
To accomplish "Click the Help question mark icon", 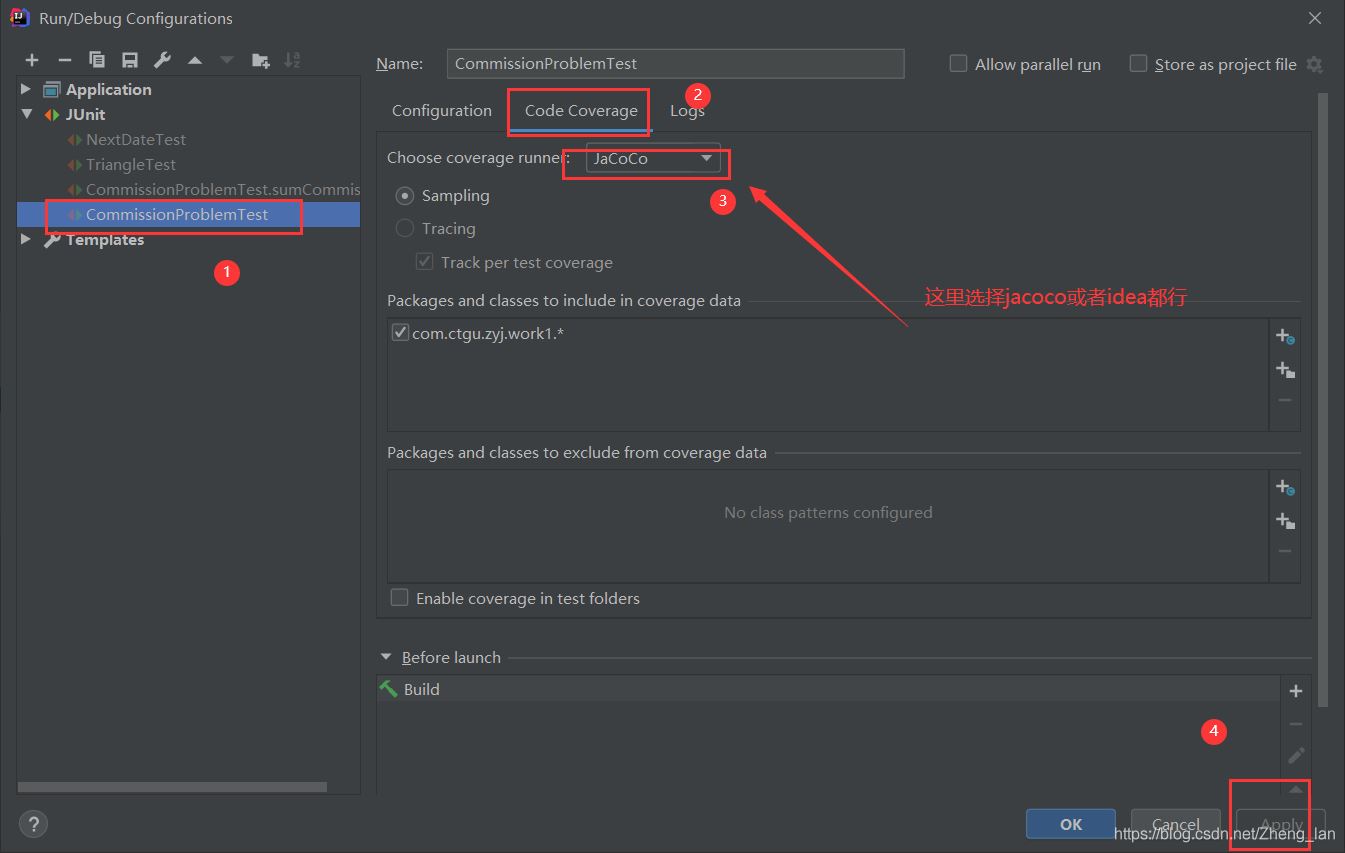I will [33, 824].
